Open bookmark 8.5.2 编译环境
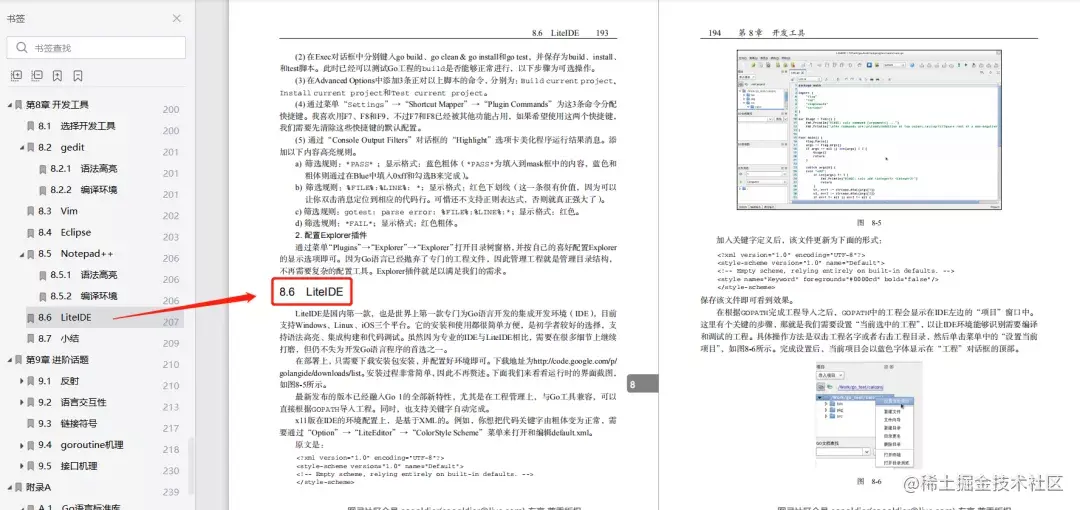The height and width of the screenshot is (510, 1080). click(83, 296)
